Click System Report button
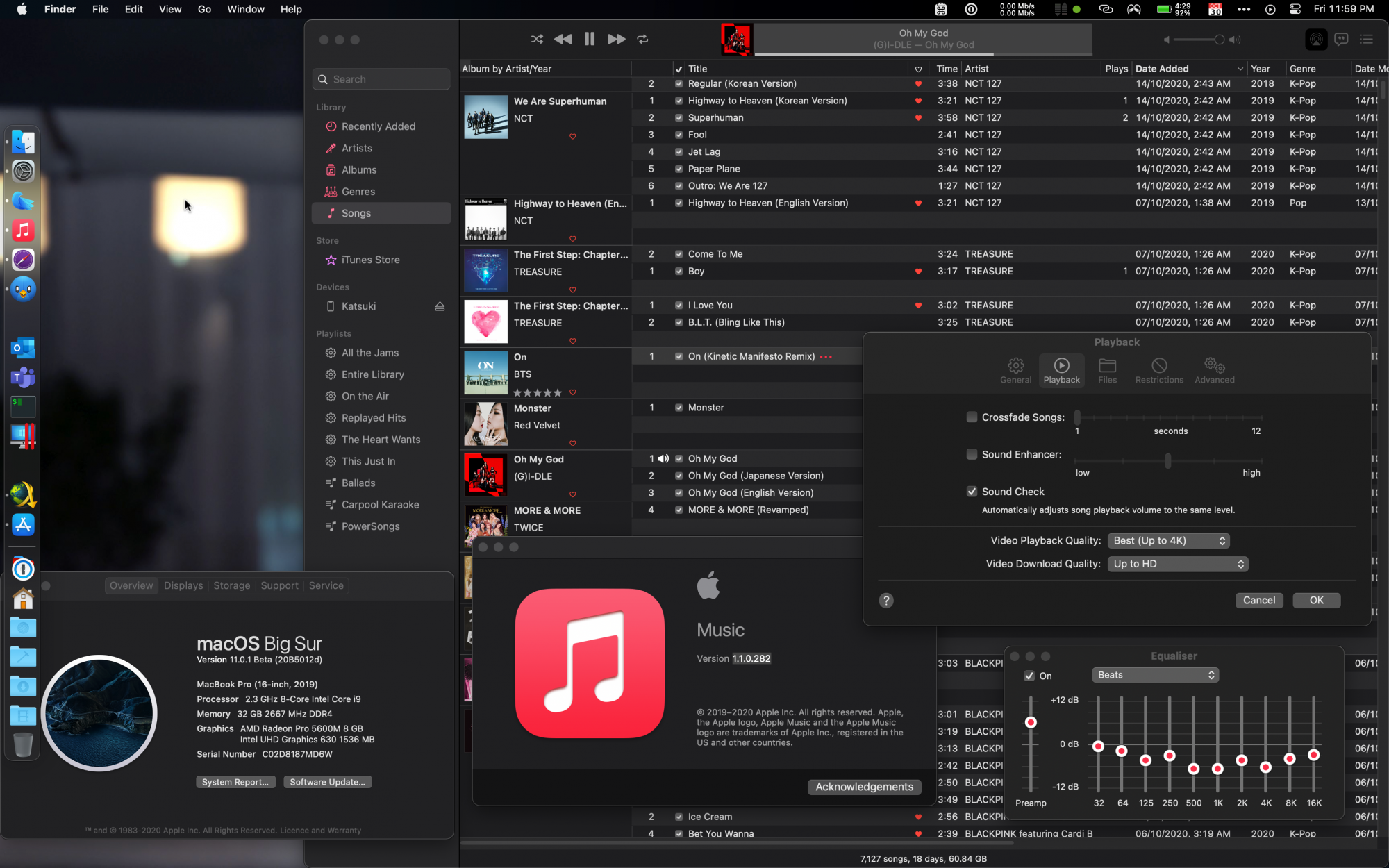This screenshot has width=1389, height=868. pyautogui.click(x=235, y=782)
